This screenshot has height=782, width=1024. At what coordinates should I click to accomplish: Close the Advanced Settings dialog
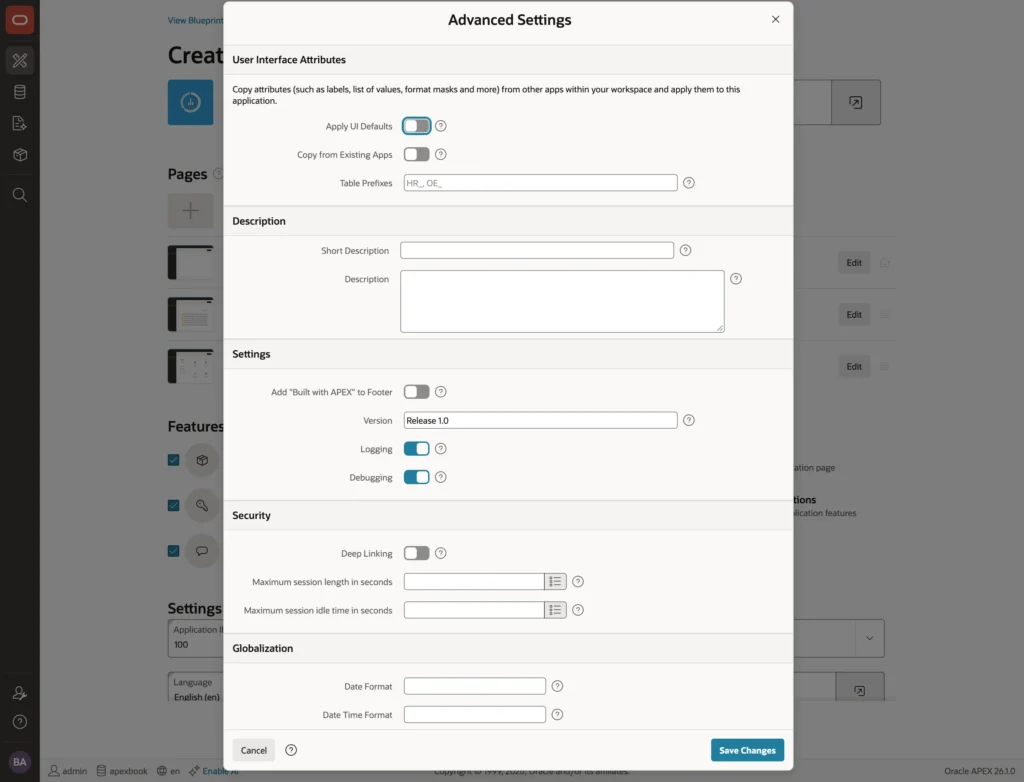pos(775,20)
